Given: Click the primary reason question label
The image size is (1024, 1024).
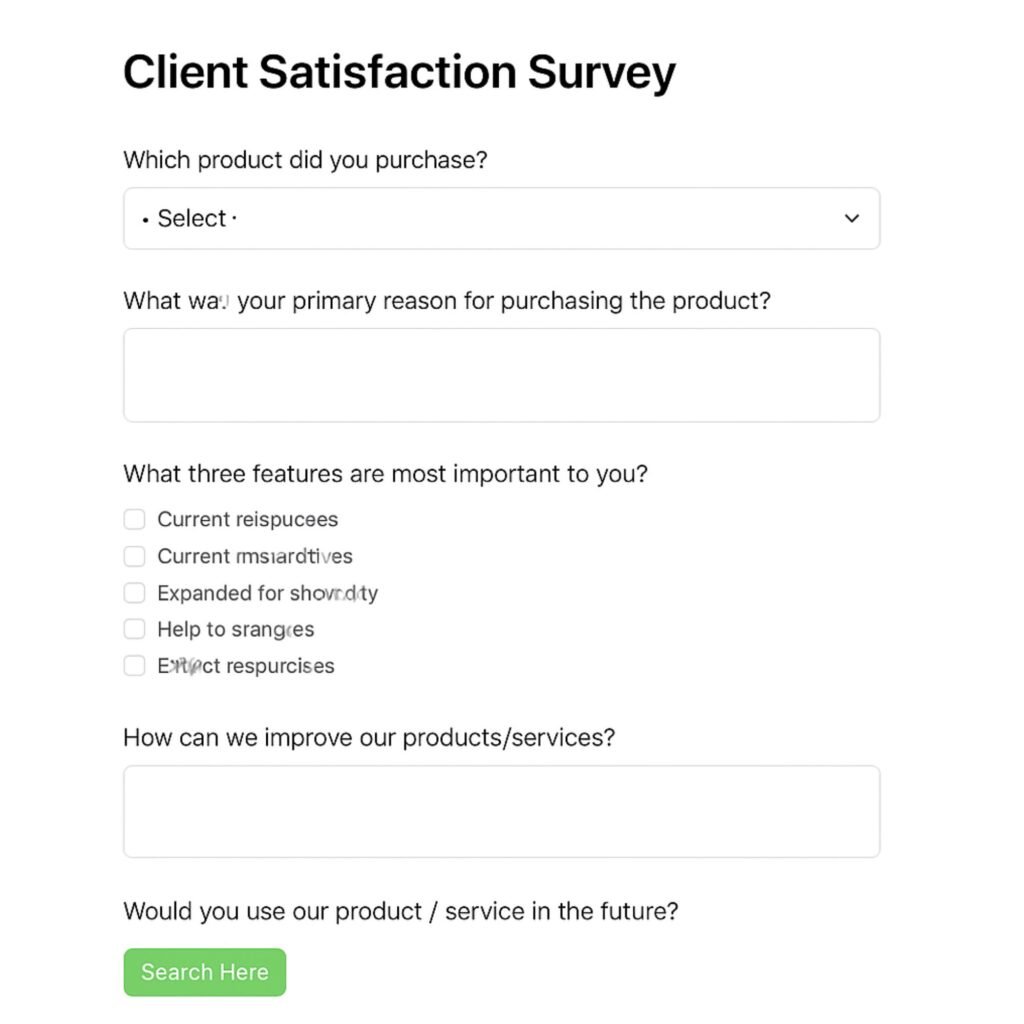Looking at the screenshot, I should pos(447,300).
